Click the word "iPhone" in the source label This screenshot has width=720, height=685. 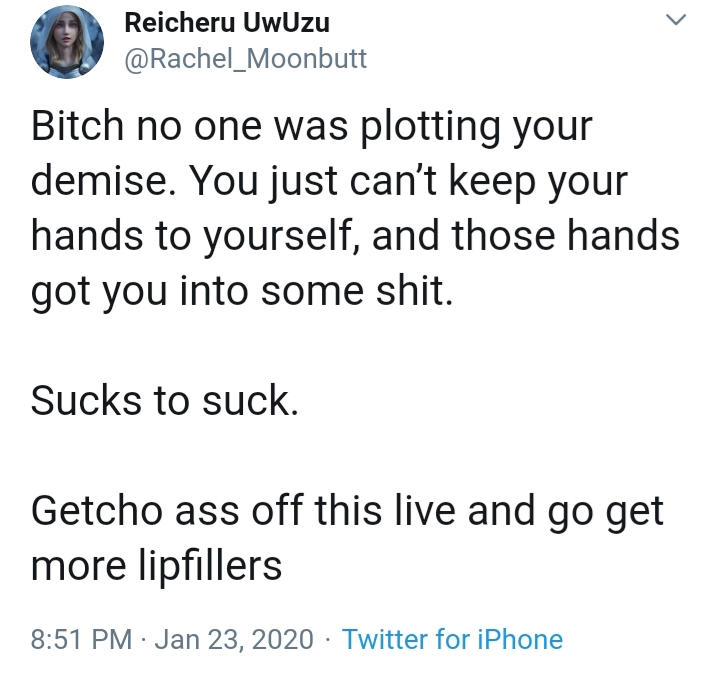[x=520, y=639]
